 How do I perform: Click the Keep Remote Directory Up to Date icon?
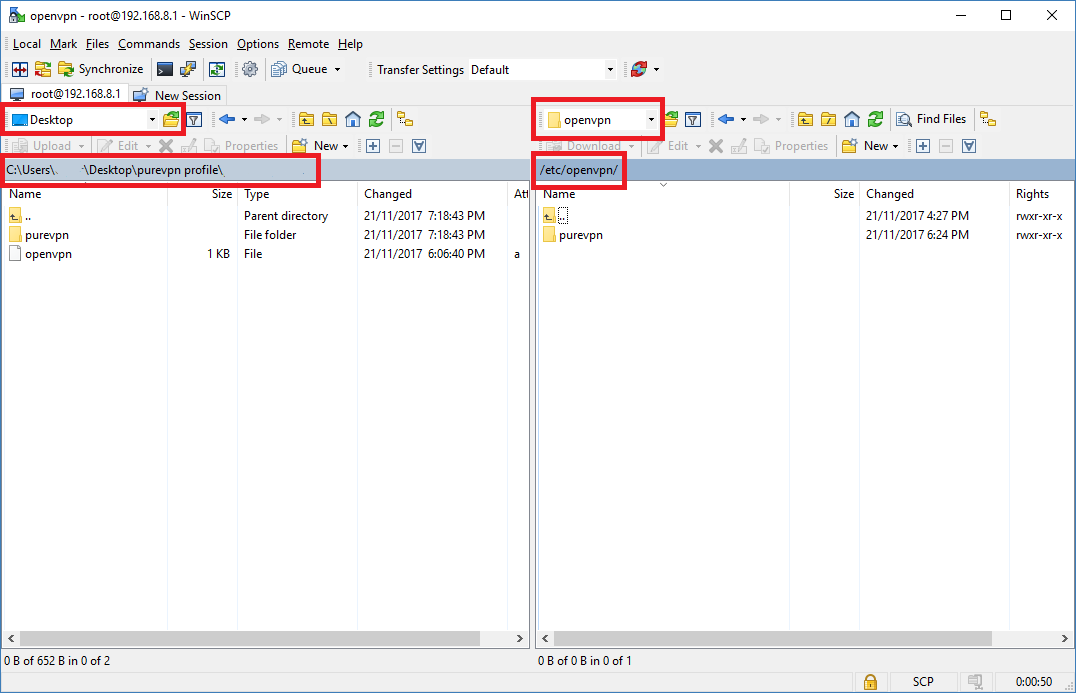[x=217, y=69]
